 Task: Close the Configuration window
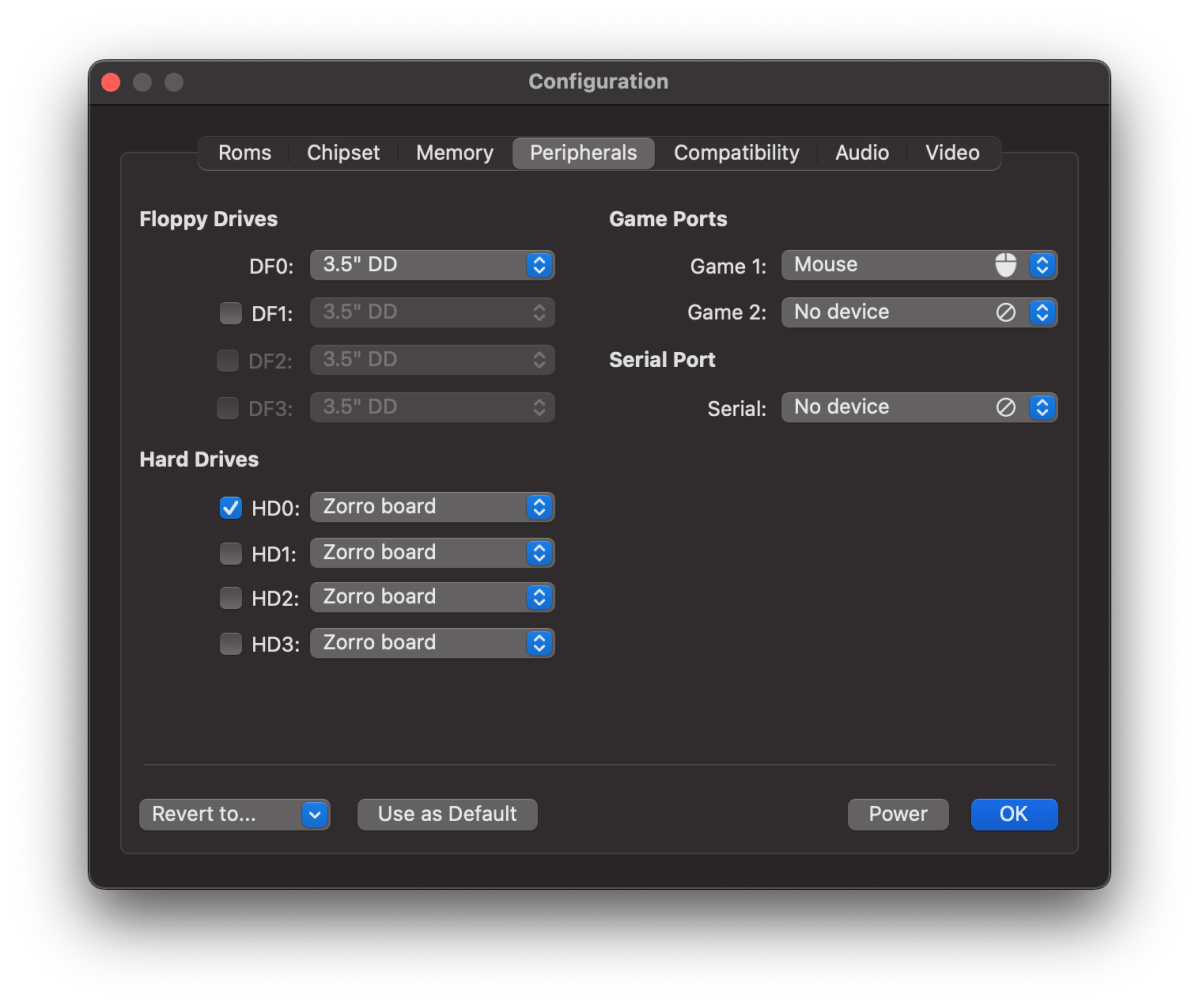[x=111, y=82]
